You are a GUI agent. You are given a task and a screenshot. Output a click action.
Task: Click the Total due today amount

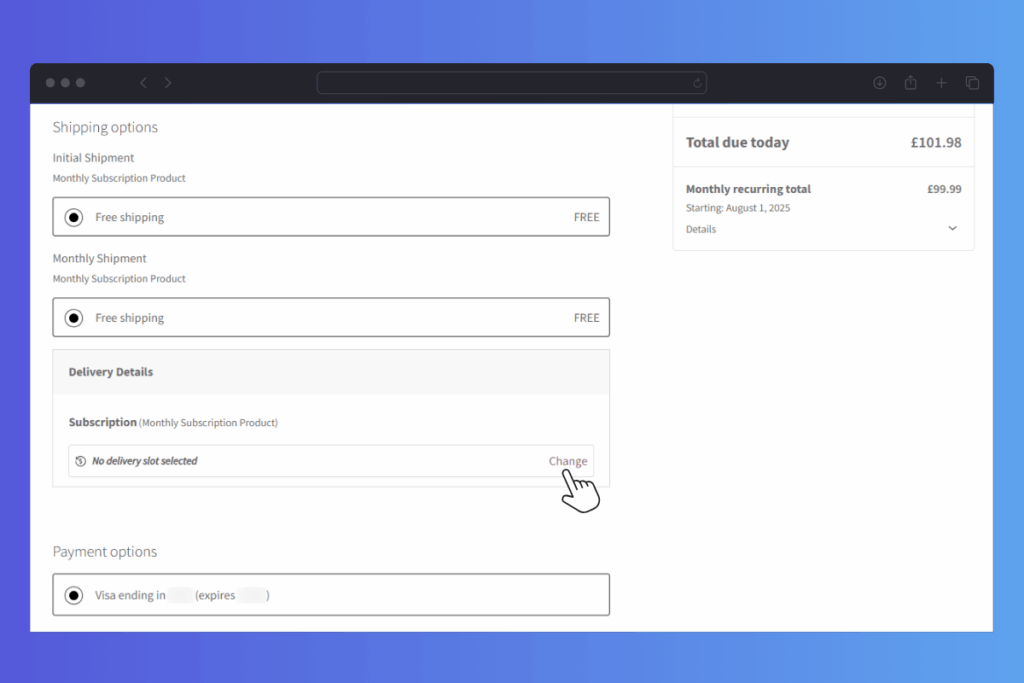click(x=936, y=142)
